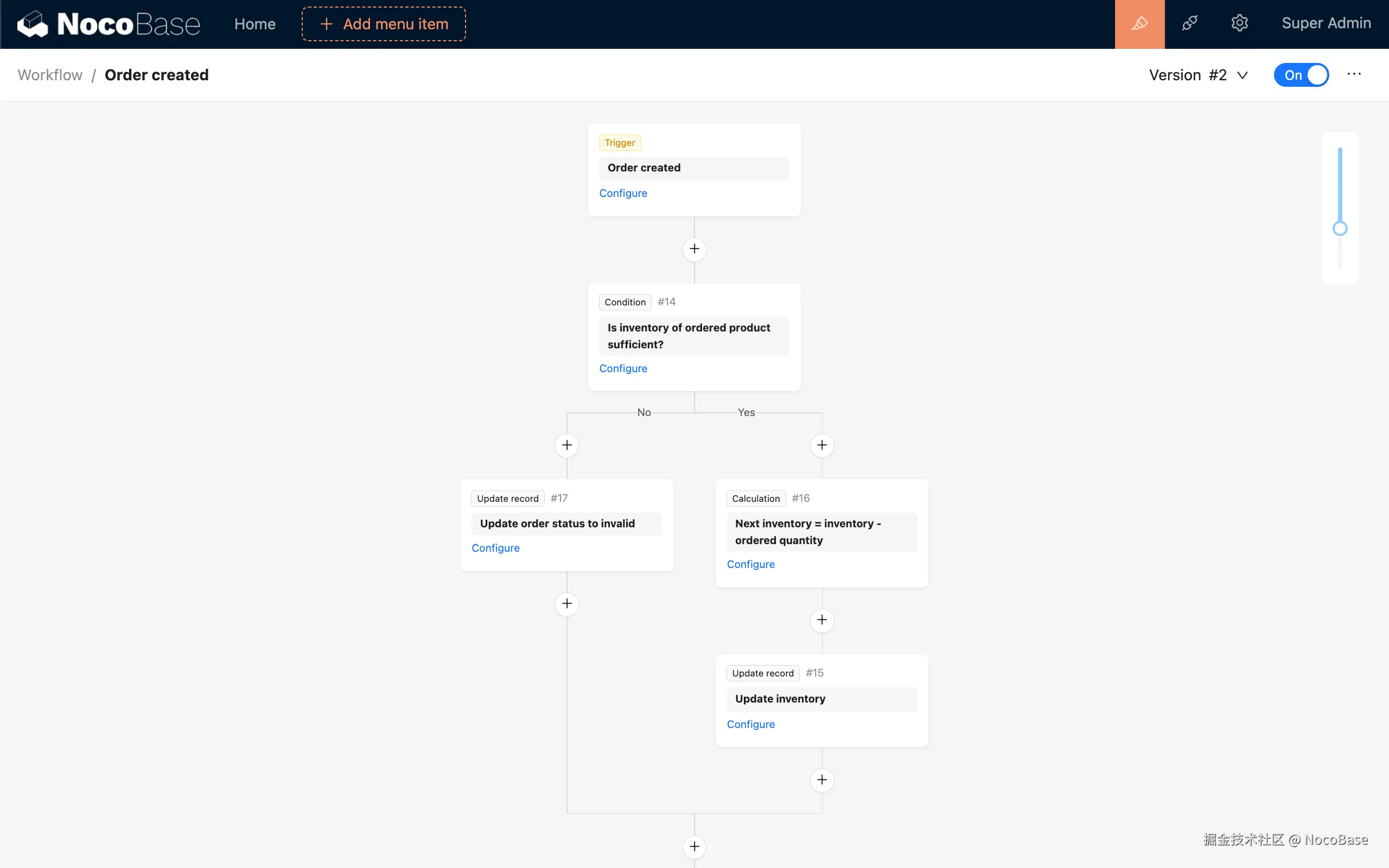
Task: Open the ellipsis menu next to the toggle
Action: 1354,74
